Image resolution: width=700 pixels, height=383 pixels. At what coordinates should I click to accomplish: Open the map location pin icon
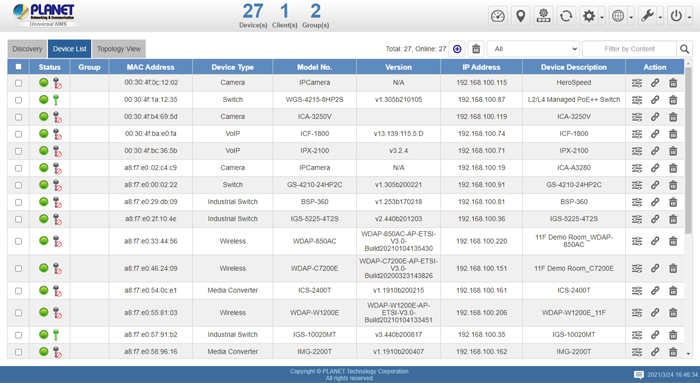(x=520, y=17)
